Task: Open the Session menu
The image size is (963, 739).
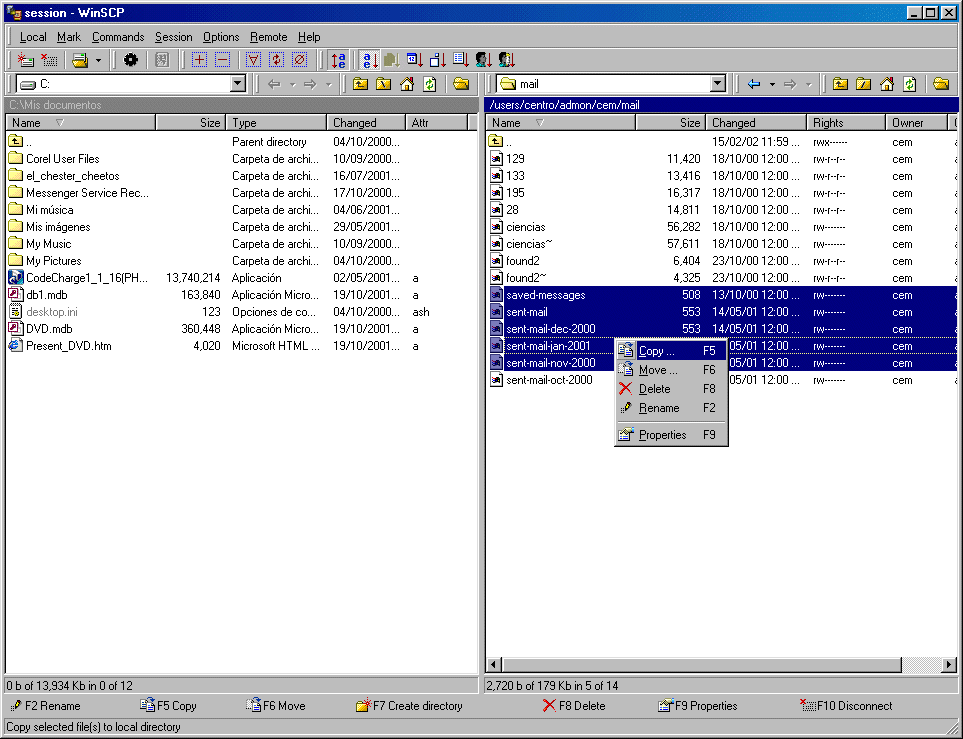Action: pos(173,37)
